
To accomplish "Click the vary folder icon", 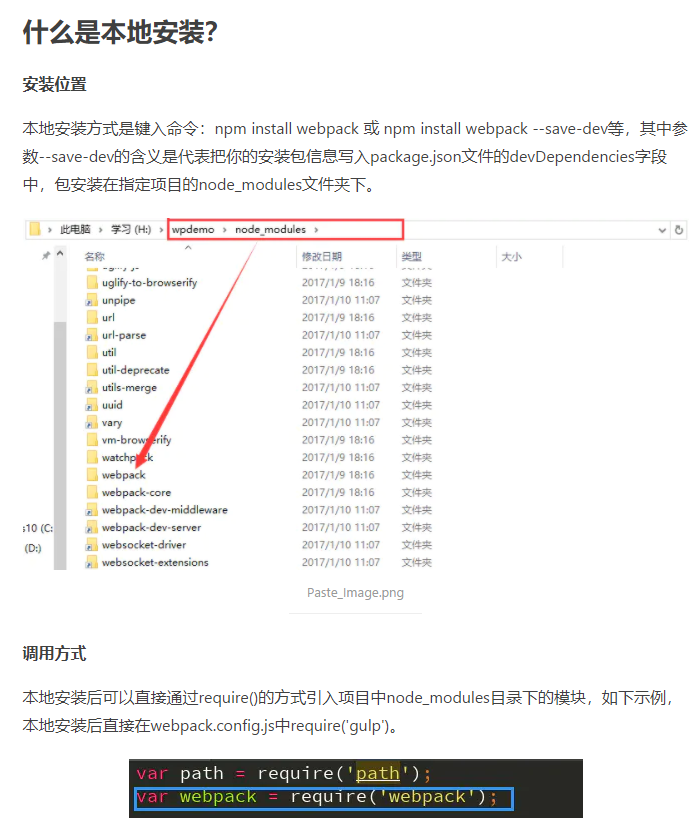I will click(x=92, y=422).
